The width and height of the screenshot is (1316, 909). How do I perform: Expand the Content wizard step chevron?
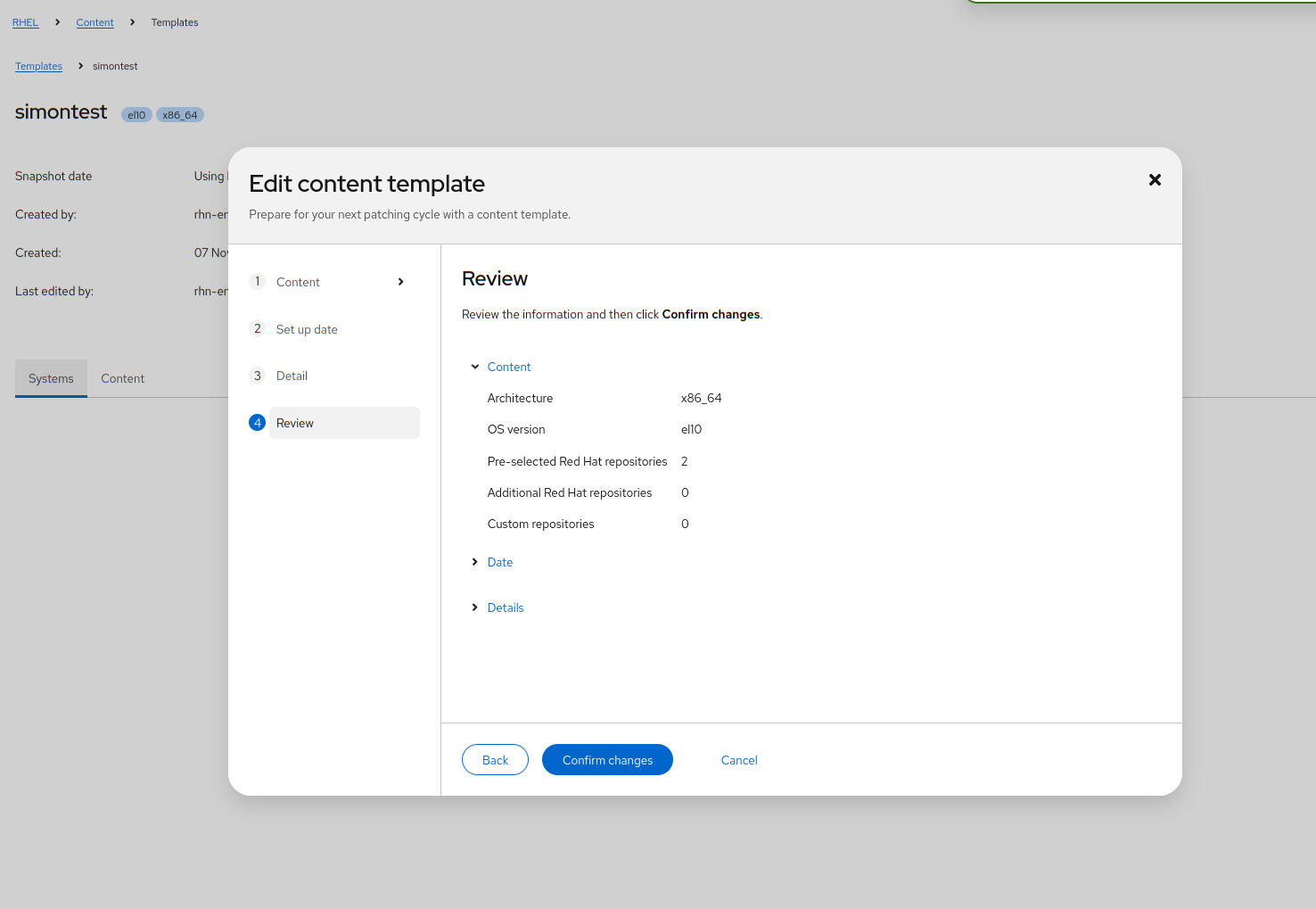point(401,282)
